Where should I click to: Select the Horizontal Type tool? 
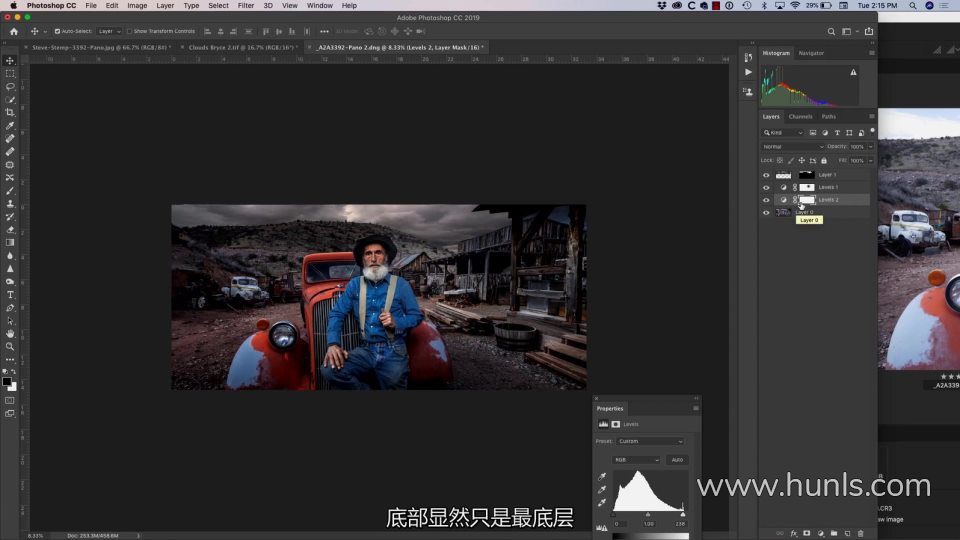click(x=10, y=294)
